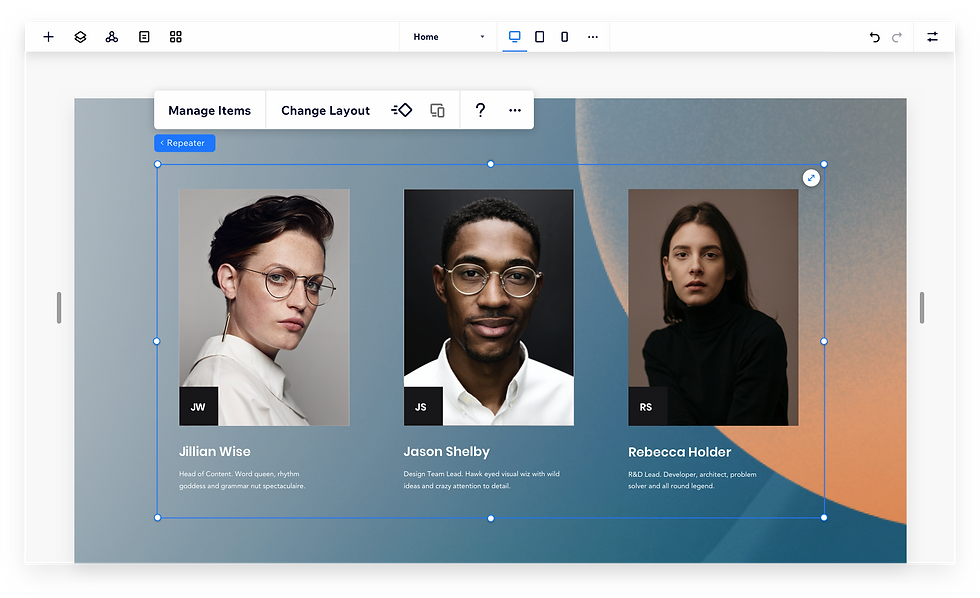Click the Repeater breadcrumb label

(x=184, y=143)
